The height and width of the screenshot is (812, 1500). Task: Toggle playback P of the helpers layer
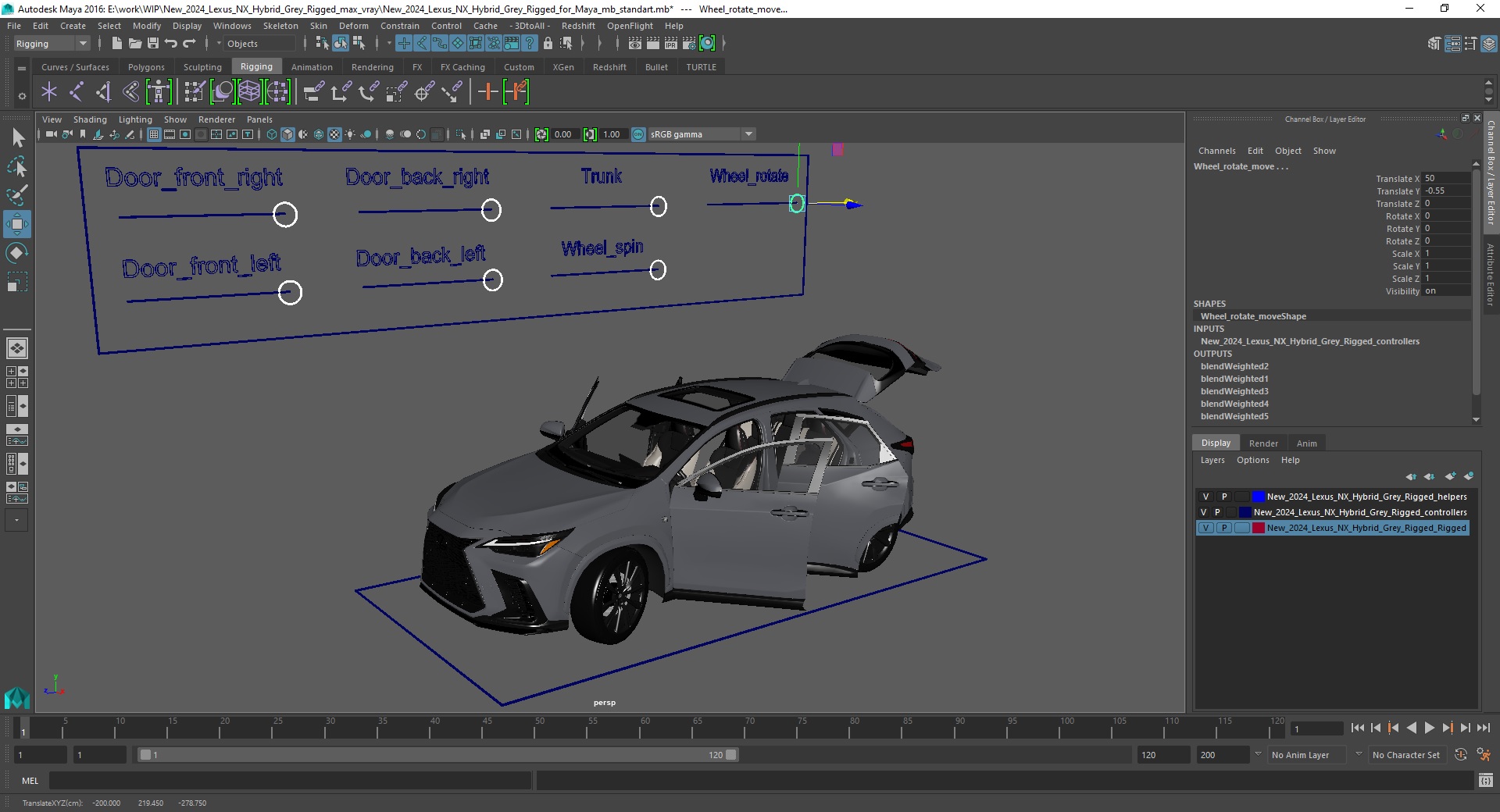coord(1224,497)
